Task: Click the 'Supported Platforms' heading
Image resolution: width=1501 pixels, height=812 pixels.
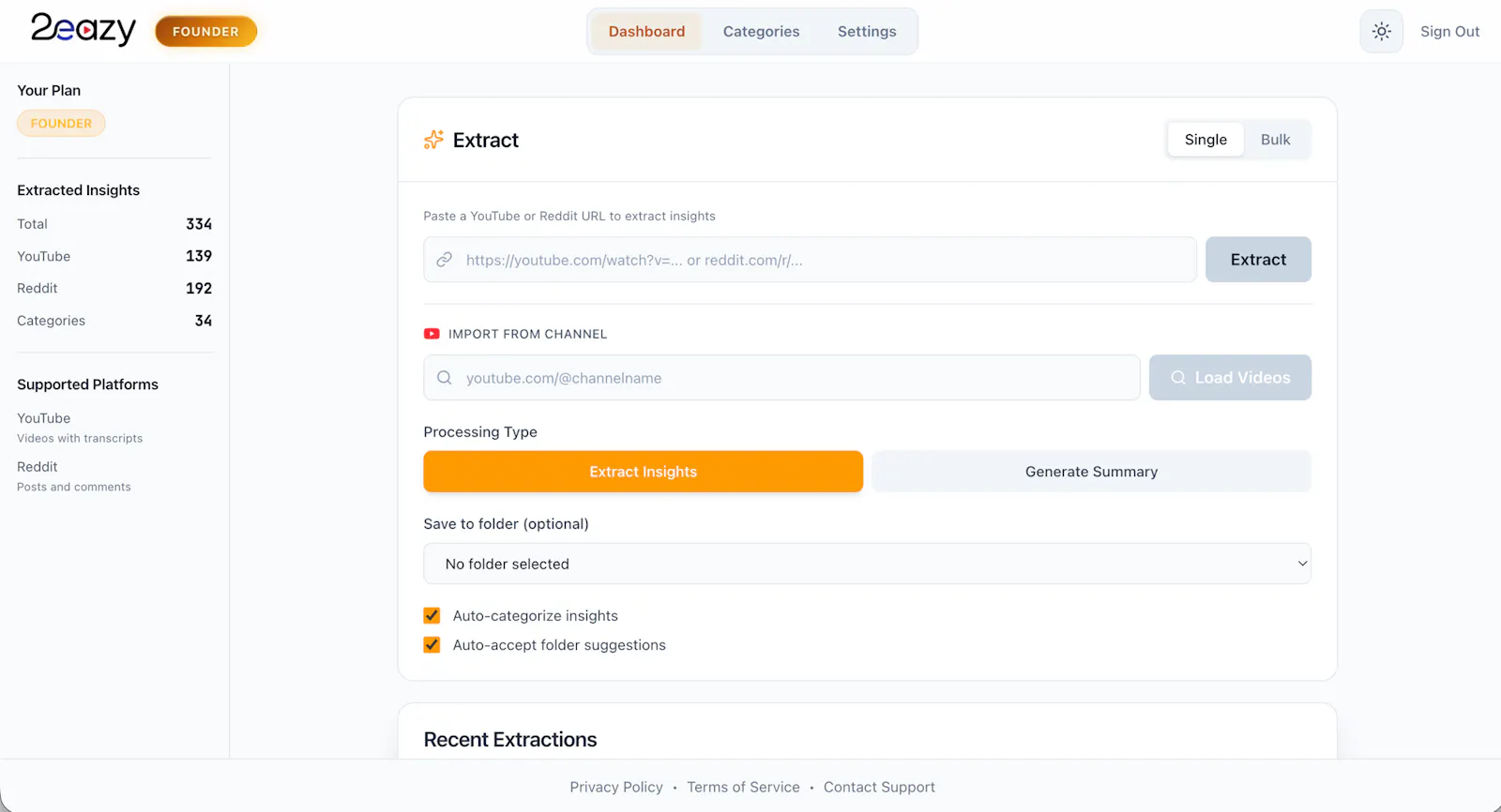Action: 87,384
